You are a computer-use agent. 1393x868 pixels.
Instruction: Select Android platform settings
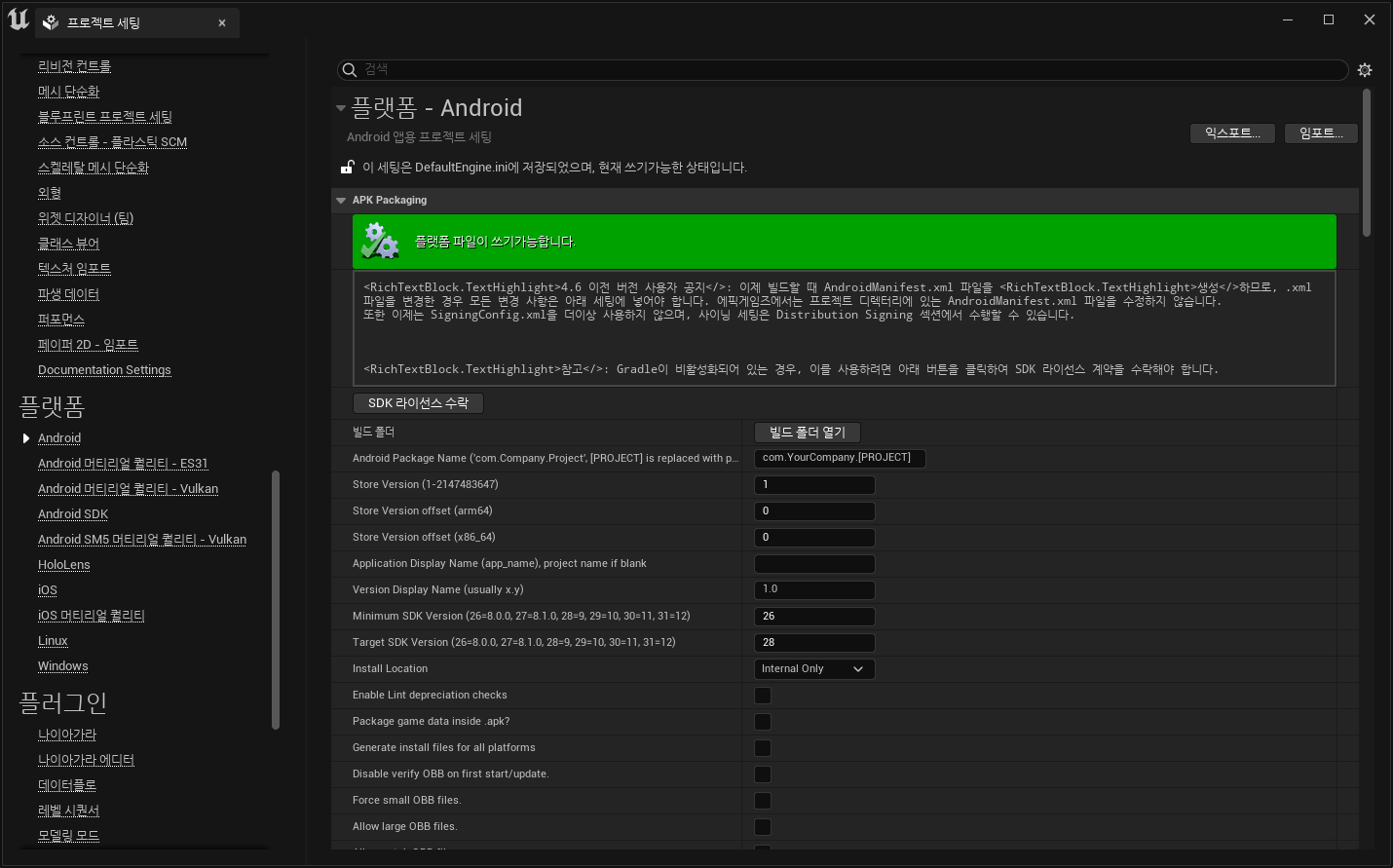pyautogui.click(x=59, y=438)
